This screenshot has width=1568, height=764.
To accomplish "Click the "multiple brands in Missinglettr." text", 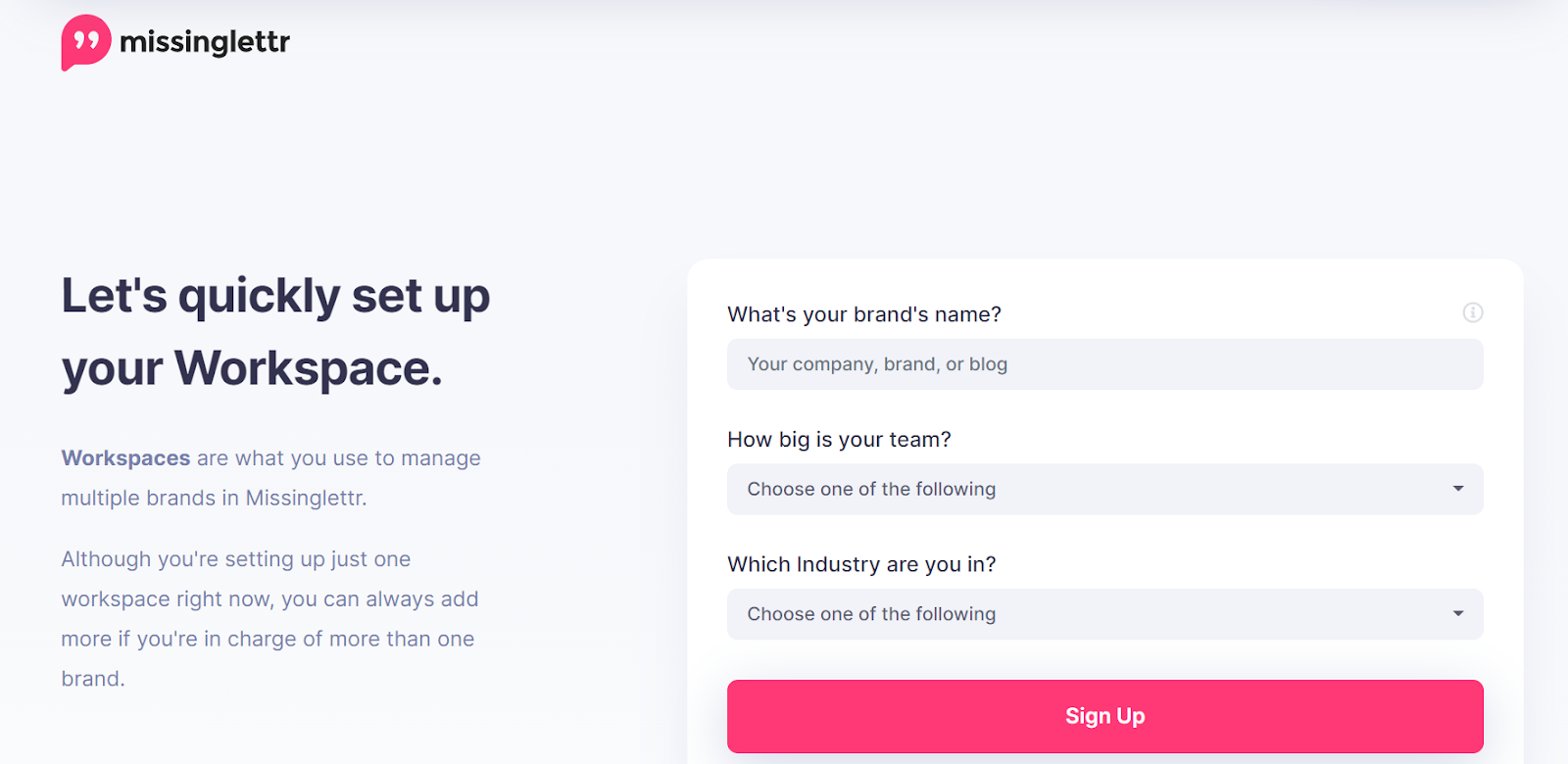I will tap(214, 499).
